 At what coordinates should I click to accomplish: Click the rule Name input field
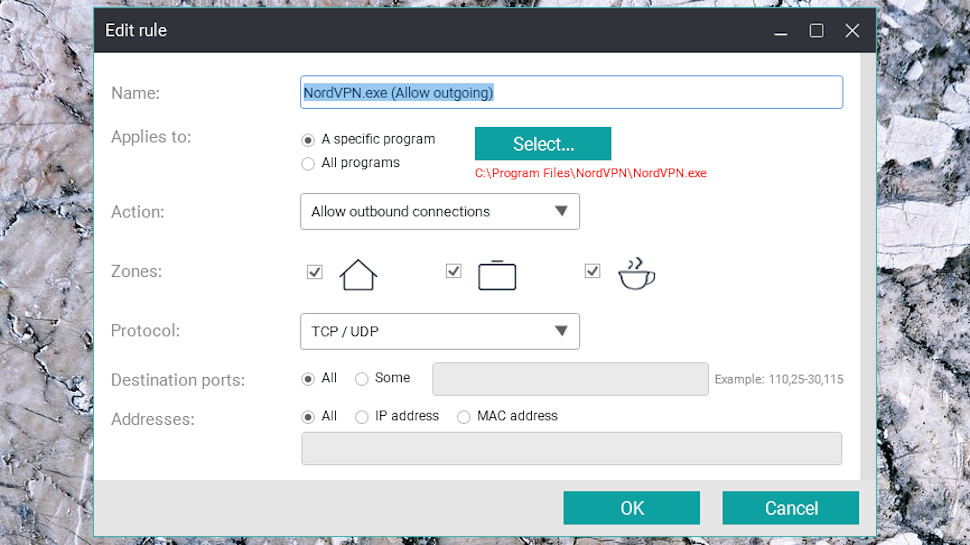572,92
